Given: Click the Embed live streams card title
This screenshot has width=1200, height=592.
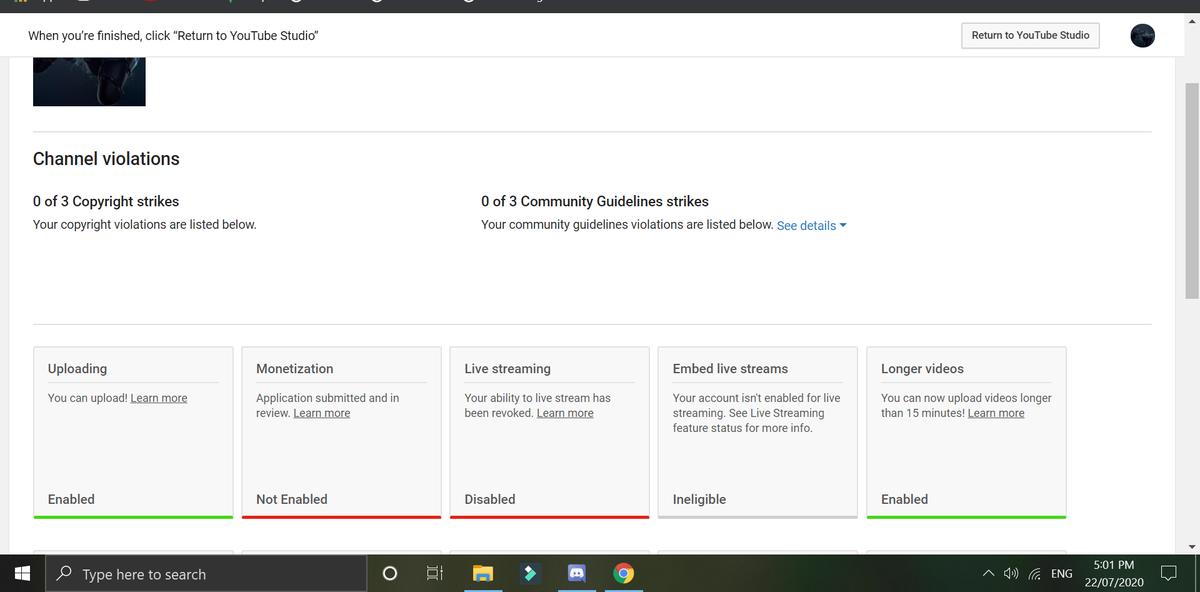Looking at the screenshot, I should 730,369.
